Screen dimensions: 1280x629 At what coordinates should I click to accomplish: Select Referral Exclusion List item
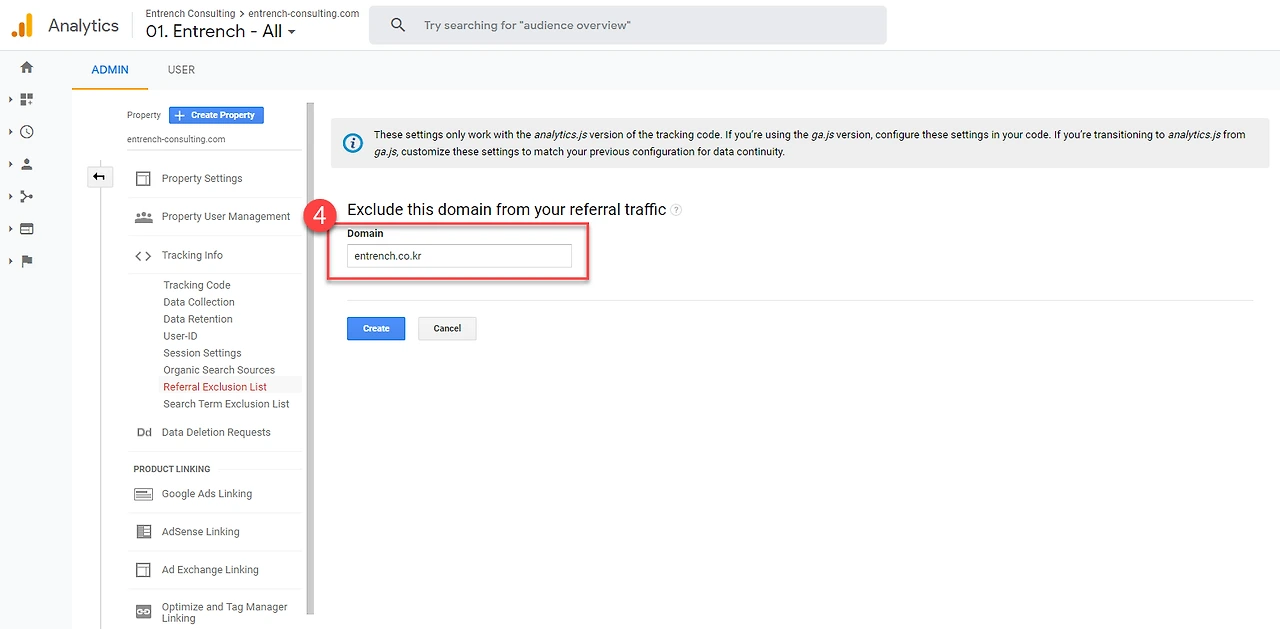pos(215,387)
